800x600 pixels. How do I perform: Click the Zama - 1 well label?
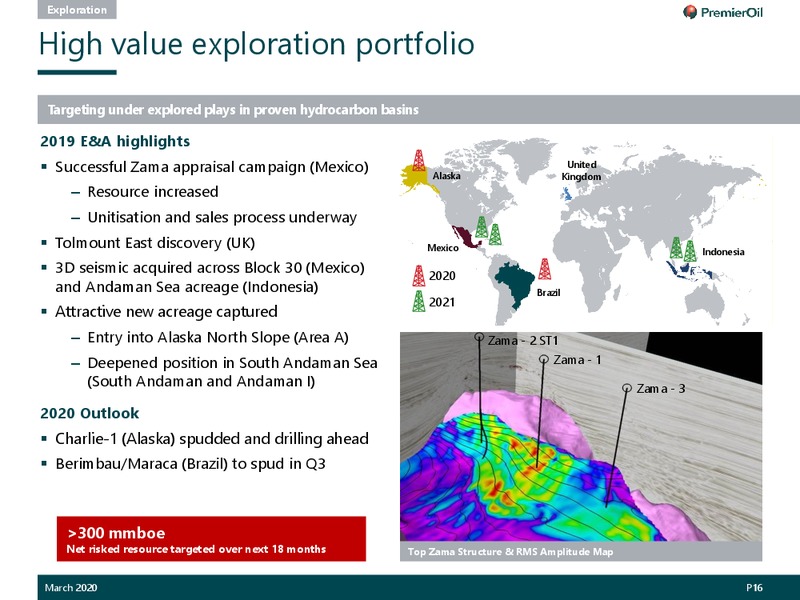pos(577,360)
